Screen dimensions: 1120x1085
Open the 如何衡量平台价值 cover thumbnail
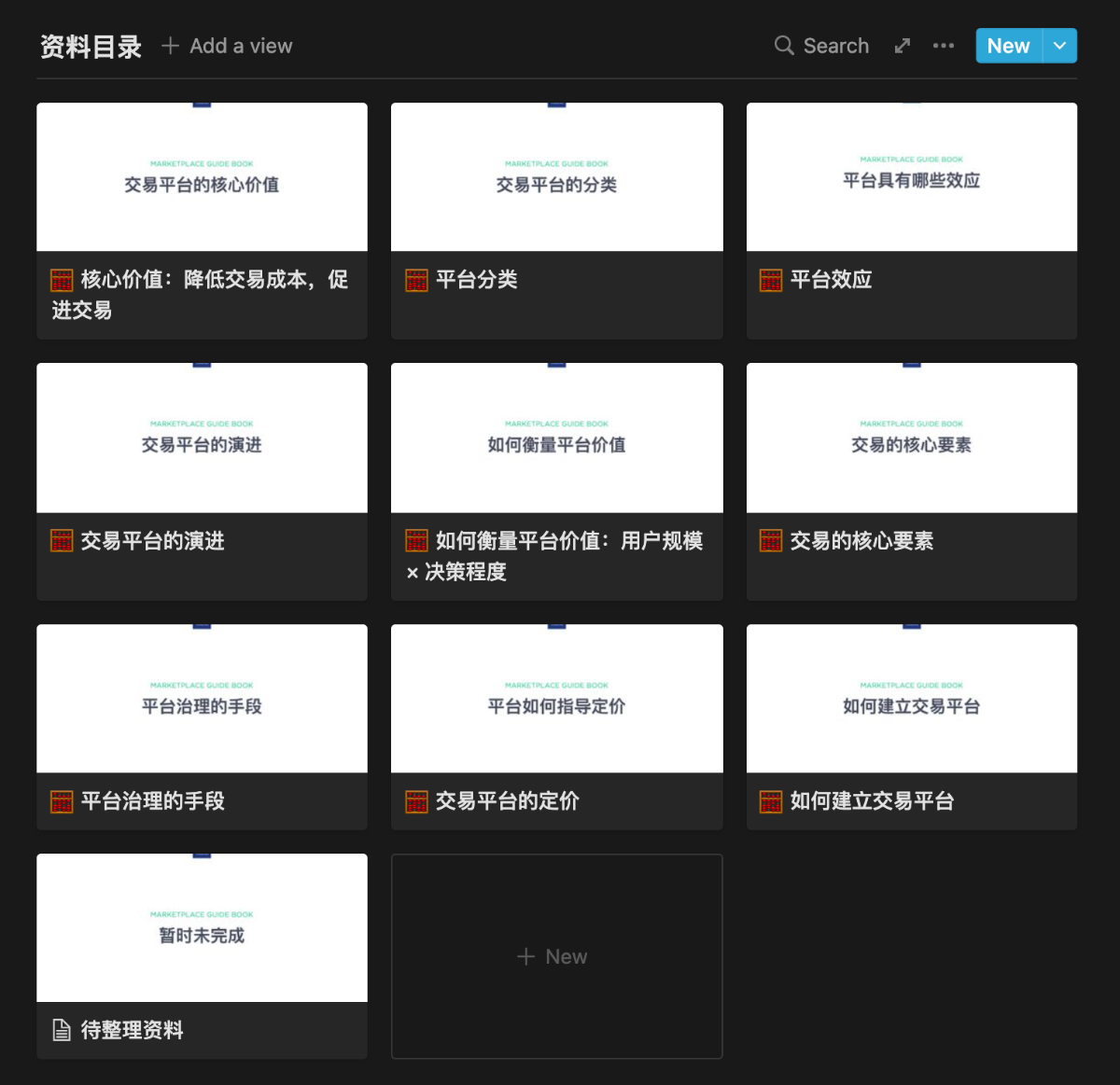point(556,438)
